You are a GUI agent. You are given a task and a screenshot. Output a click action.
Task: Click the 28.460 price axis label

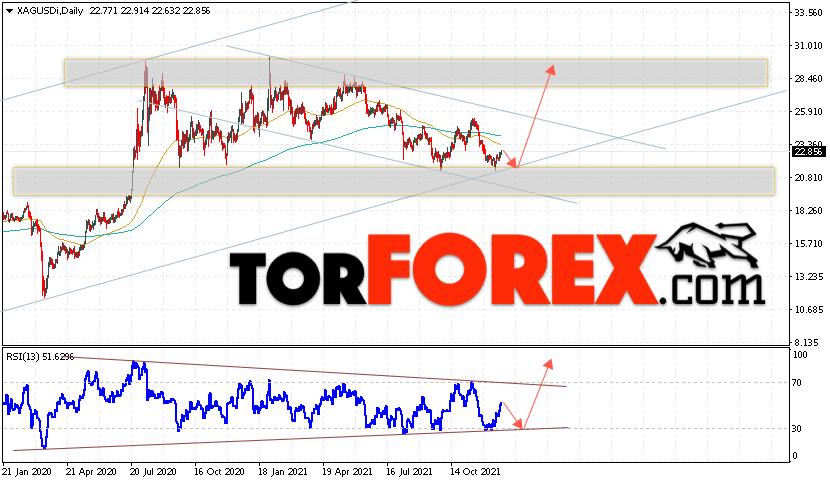coord(808,79)
